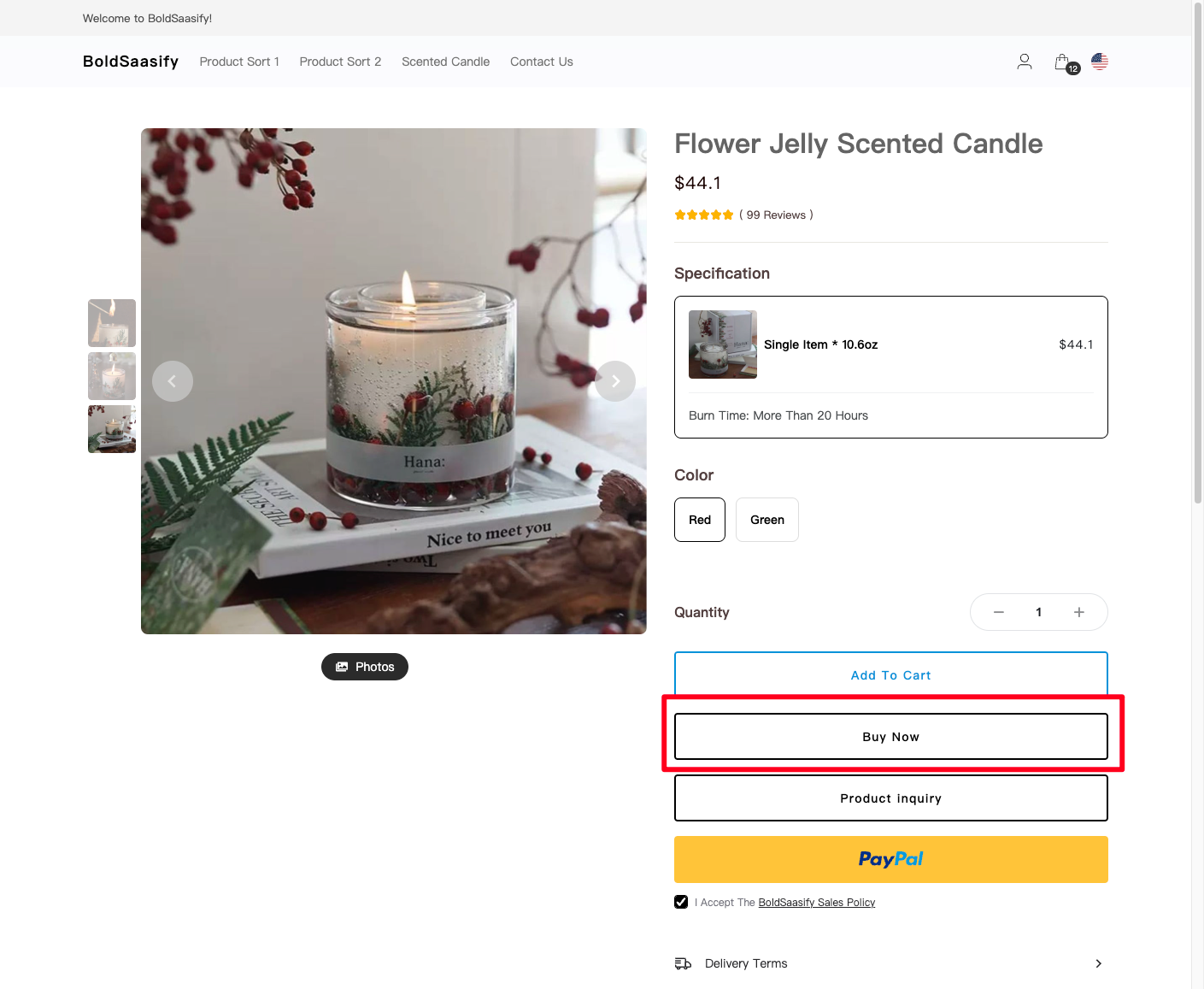This screenshot has width=1204, height=989.
Task: Click the five-star rating icons
Action: (x=704, y=215)
